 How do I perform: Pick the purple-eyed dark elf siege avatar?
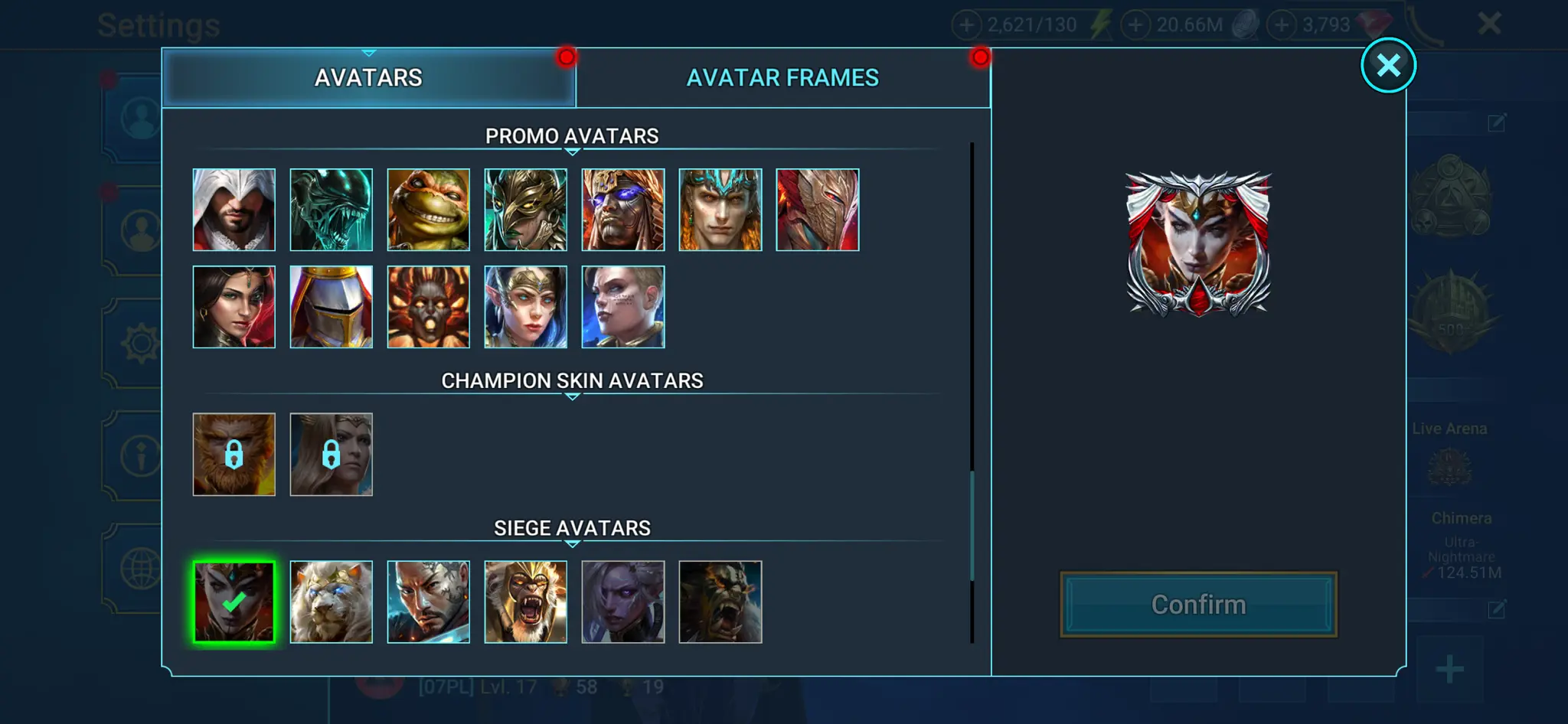point(622,602)
